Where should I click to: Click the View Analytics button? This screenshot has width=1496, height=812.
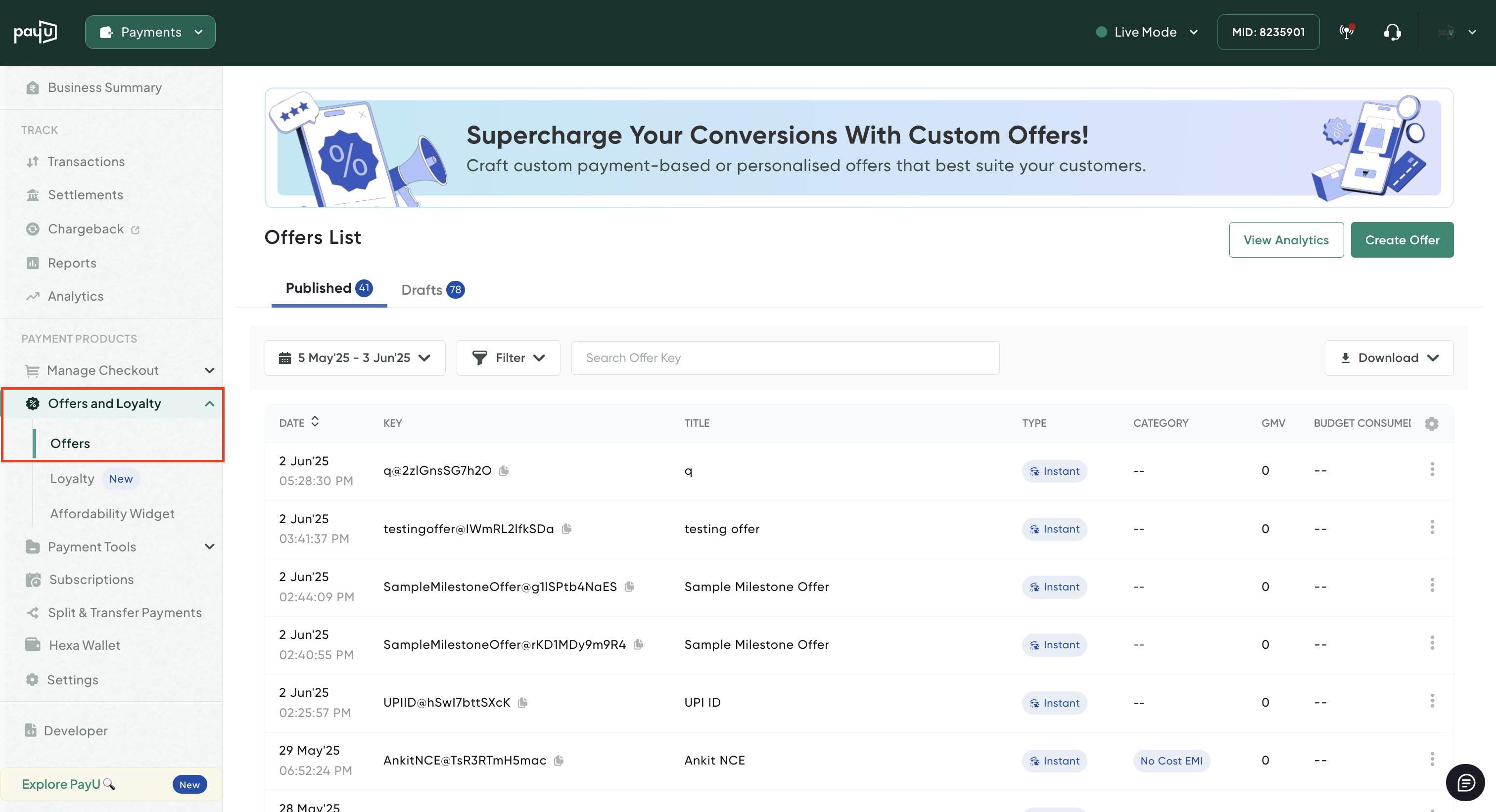1286,240
